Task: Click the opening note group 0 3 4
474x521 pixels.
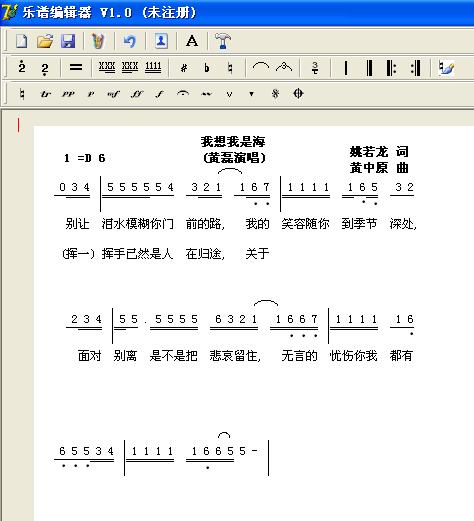Action: [x=74, y=187]
